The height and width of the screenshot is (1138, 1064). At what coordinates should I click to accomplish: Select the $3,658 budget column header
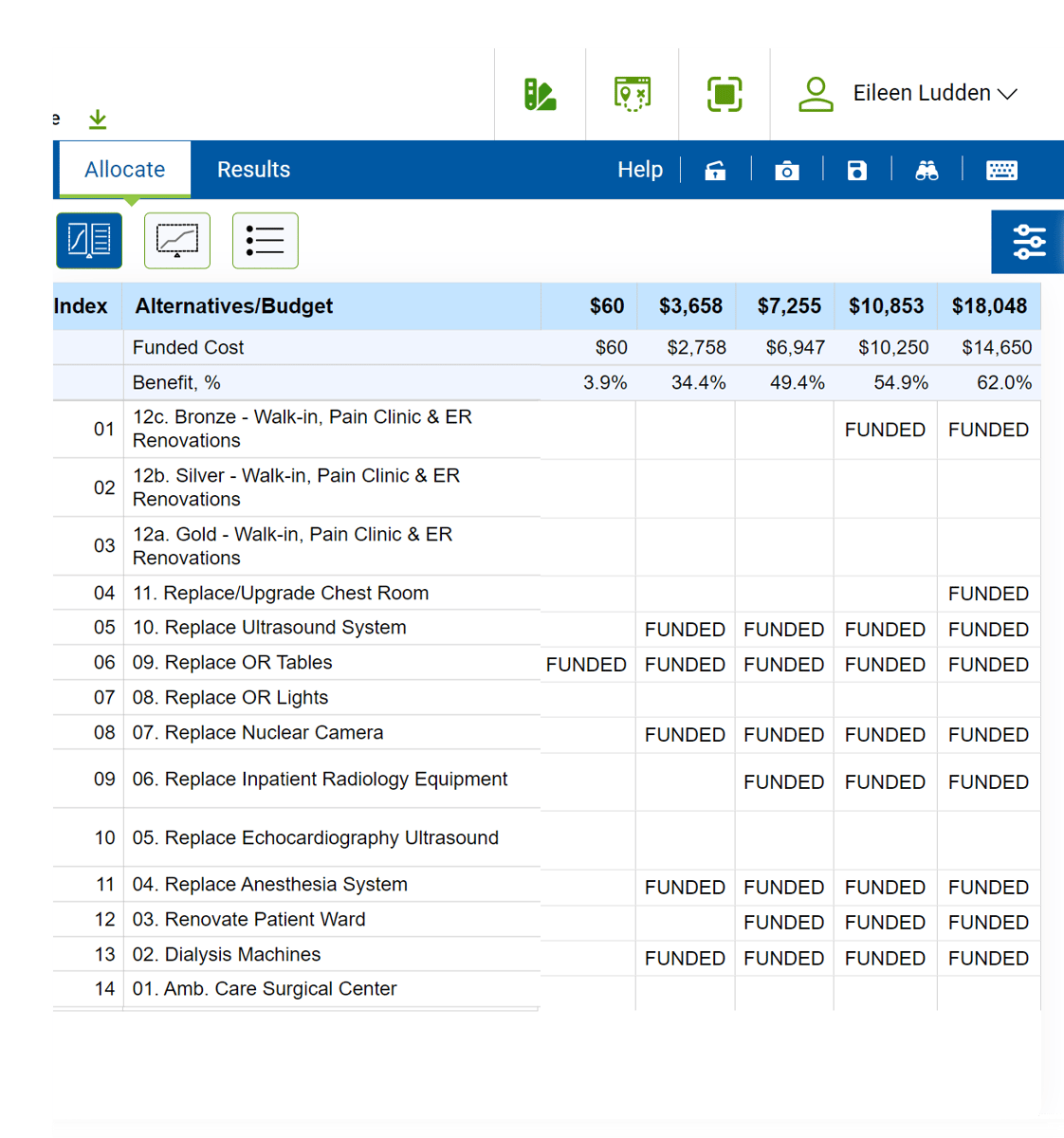690,306
